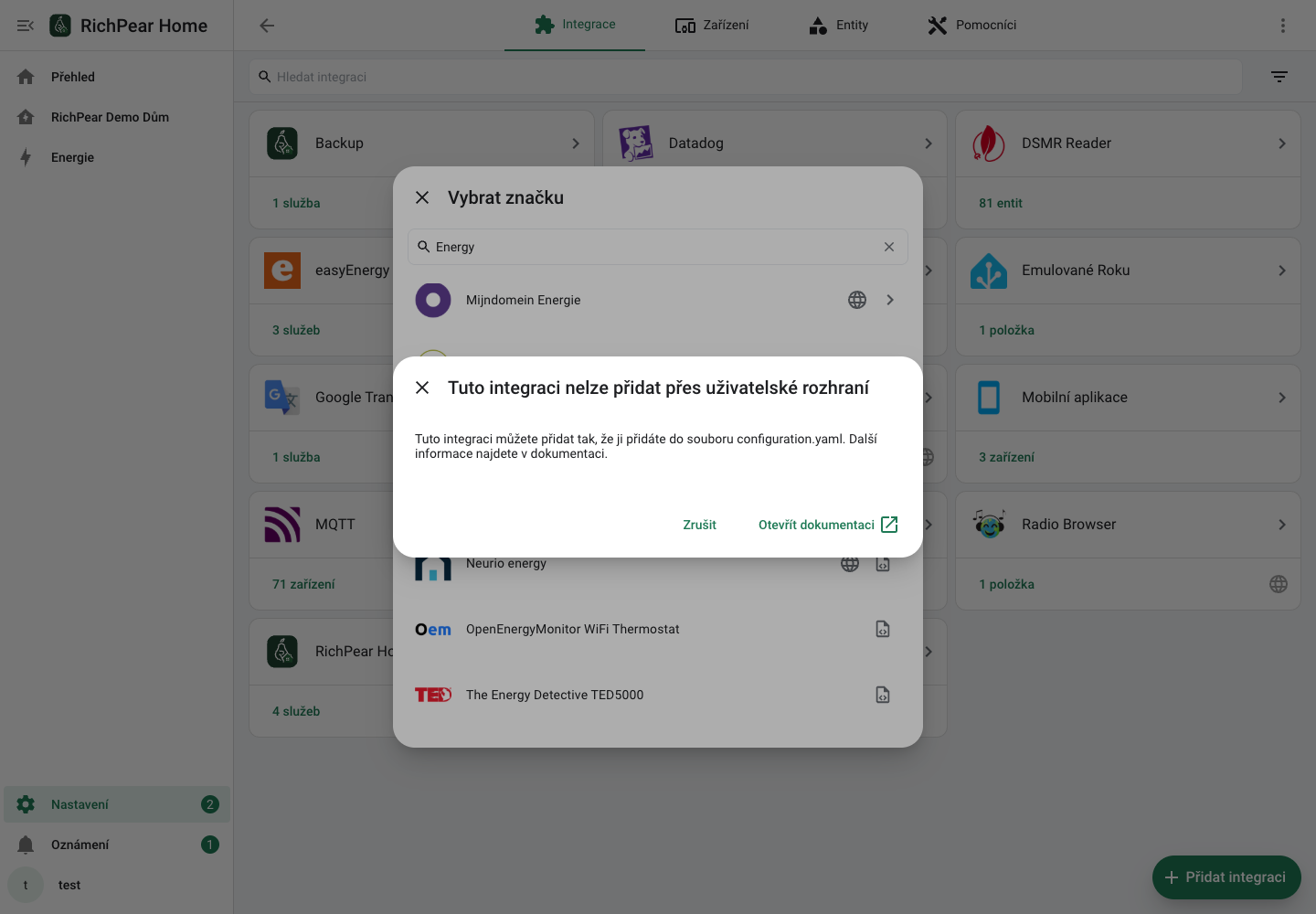Expand the Radio Browser chevron

pos(1282,525)
